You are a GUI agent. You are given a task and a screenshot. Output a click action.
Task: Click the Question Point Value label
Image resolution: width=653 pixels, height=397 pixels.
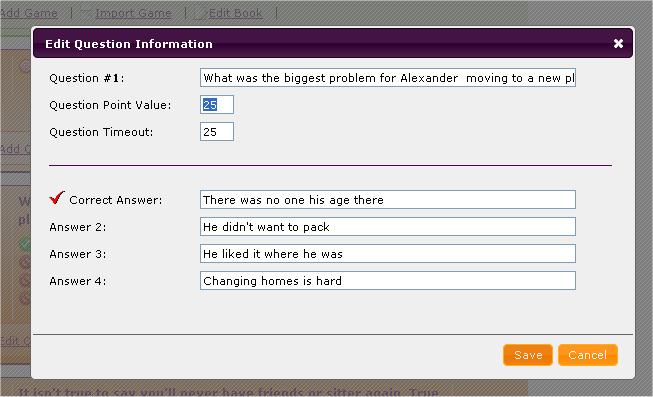tap(110, 105)
